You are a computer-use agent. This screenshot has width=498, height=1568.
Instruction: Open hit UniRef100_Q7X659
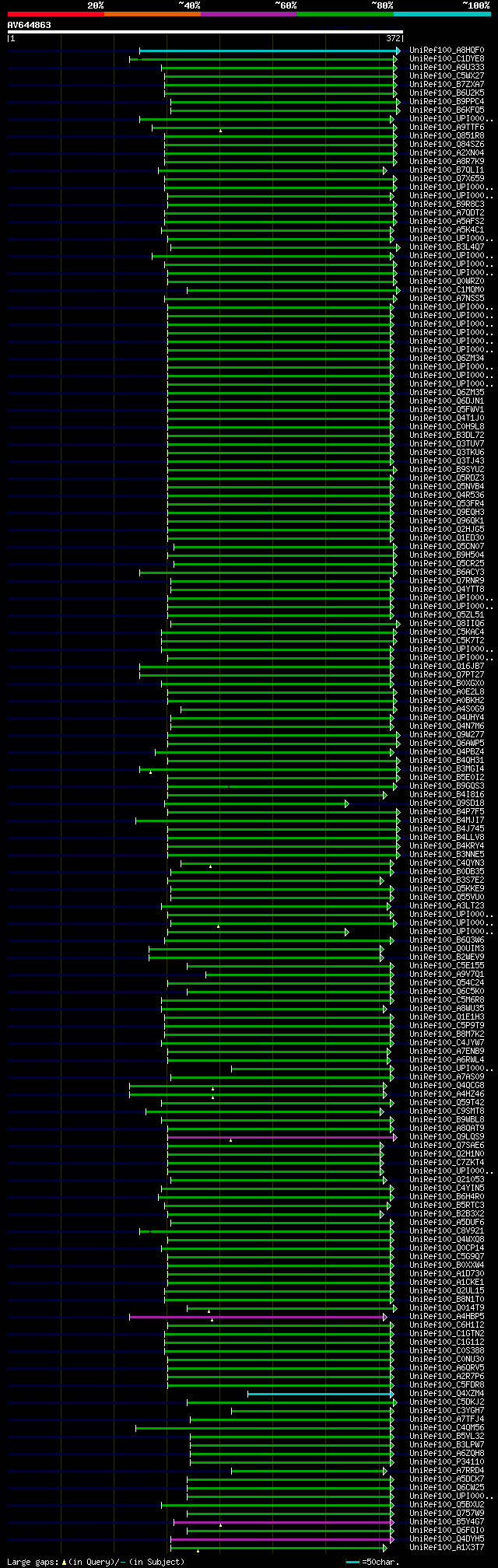click(447, 179)
